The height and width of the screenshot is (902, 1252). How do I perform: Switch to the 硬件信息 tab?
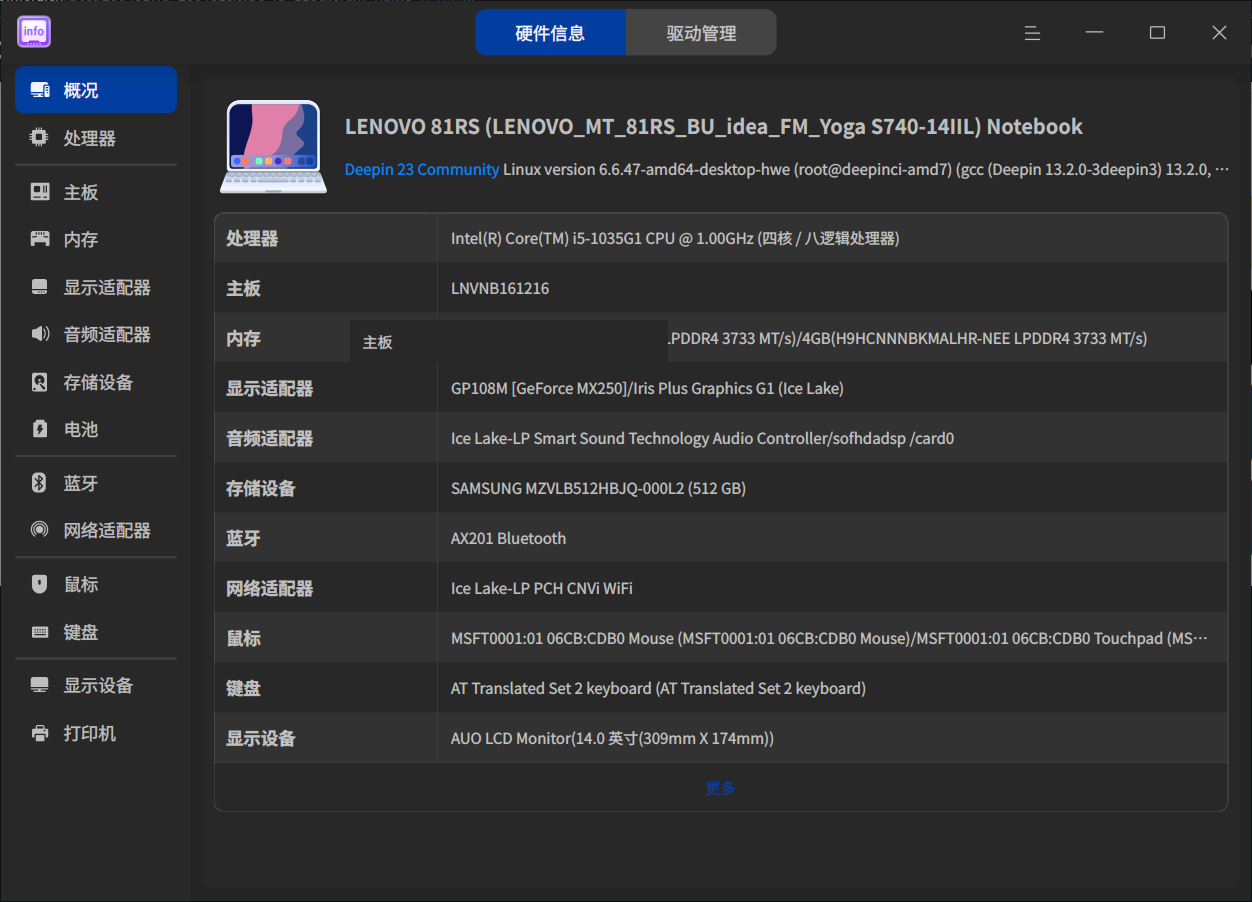pos(551,33)
